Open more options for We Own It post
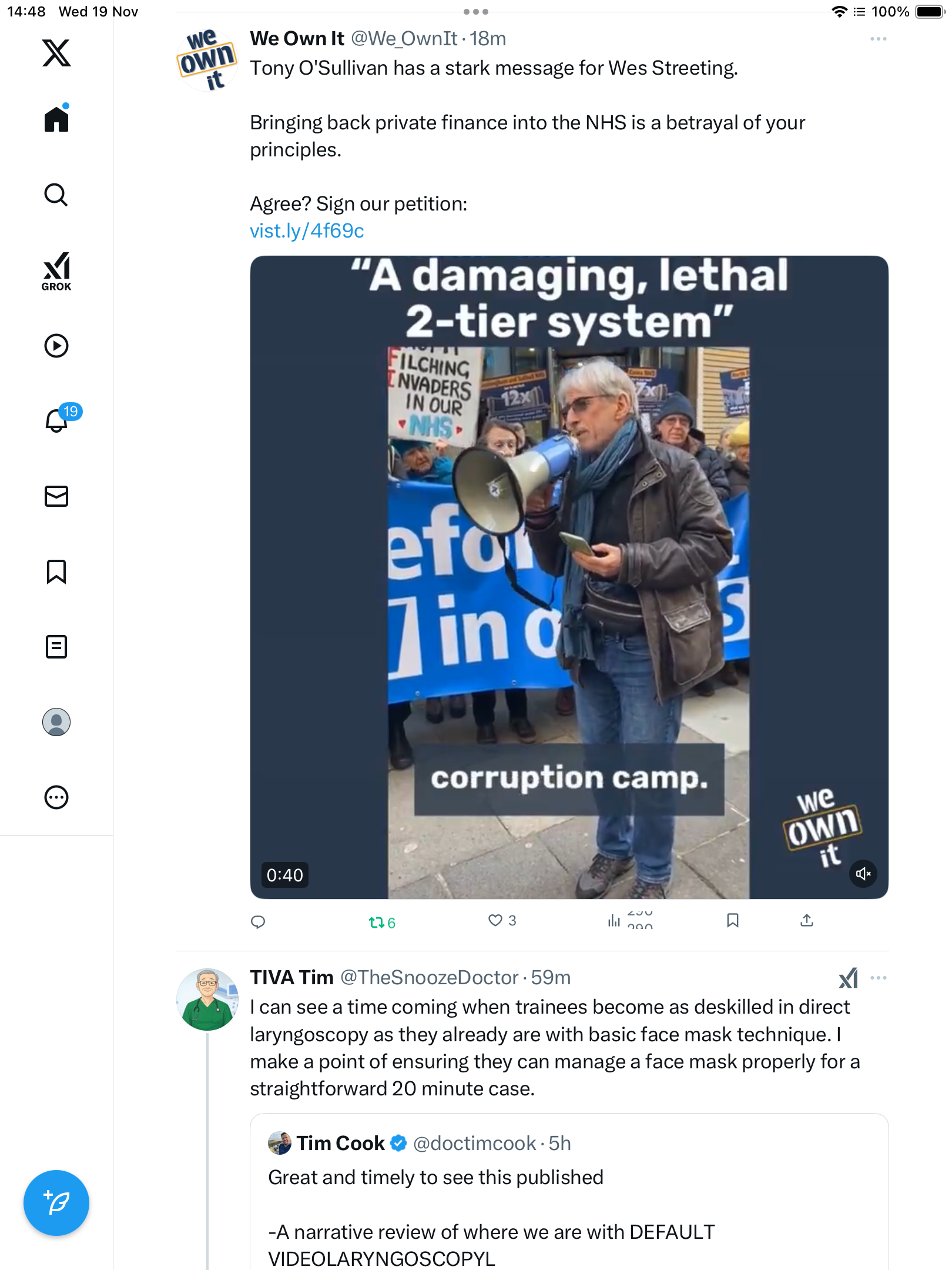The height and width of the screenshot is (1270, 952). click(x=879, y=39)
